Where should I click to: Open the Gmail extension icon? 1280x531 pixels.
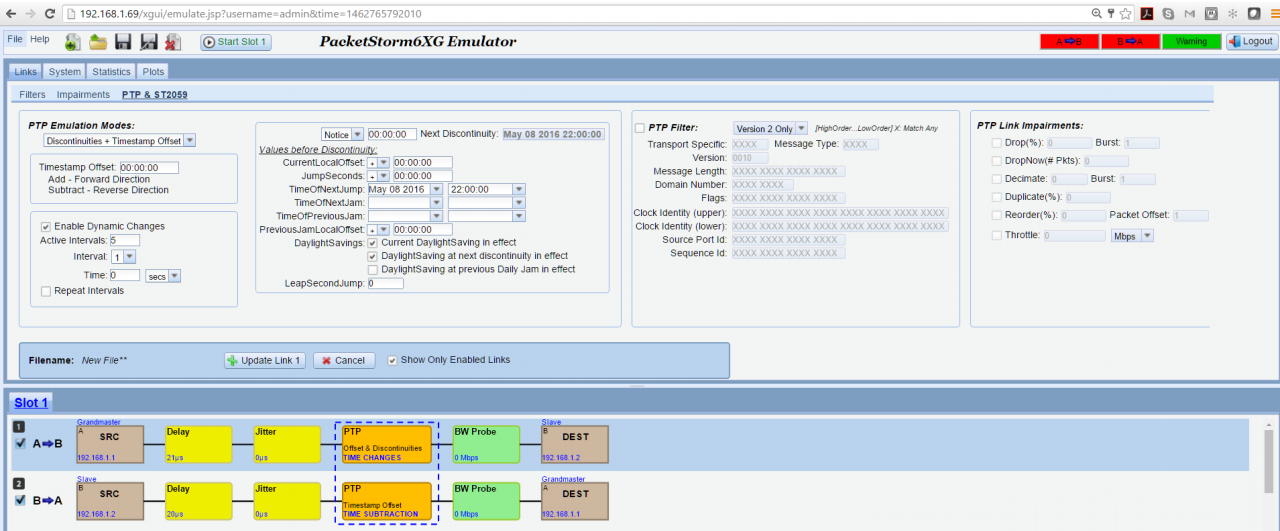[x=1190, y=14]
